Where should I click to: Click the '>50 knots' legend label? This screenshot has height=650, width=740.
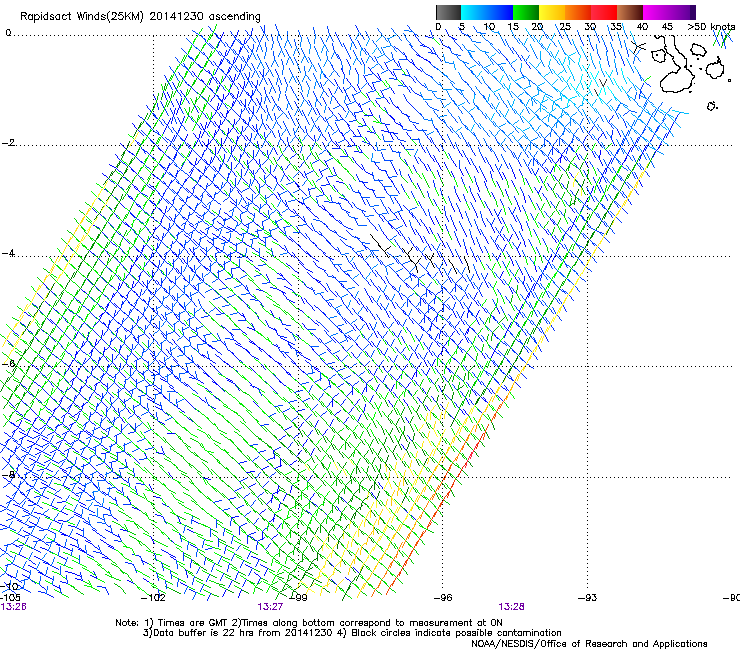pyautogui.click(x=711, y=26)
